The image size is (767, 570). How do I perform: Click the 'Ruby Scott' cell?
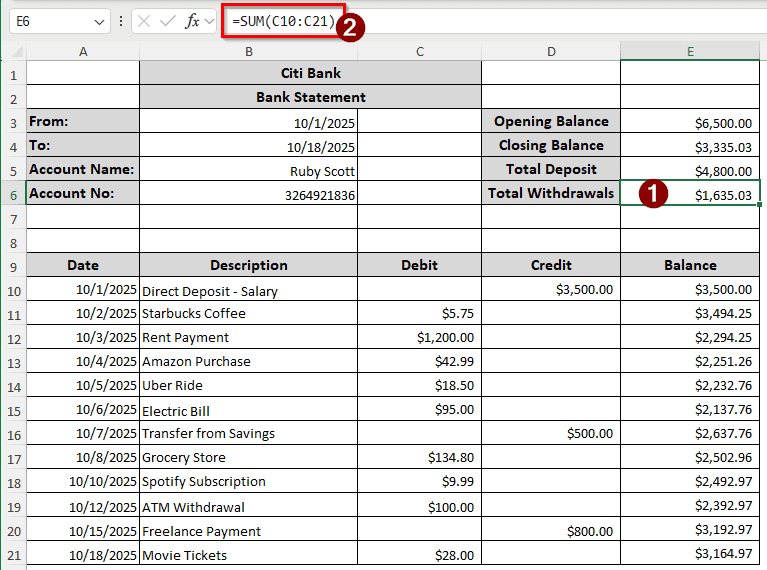[x=248, y=170]
